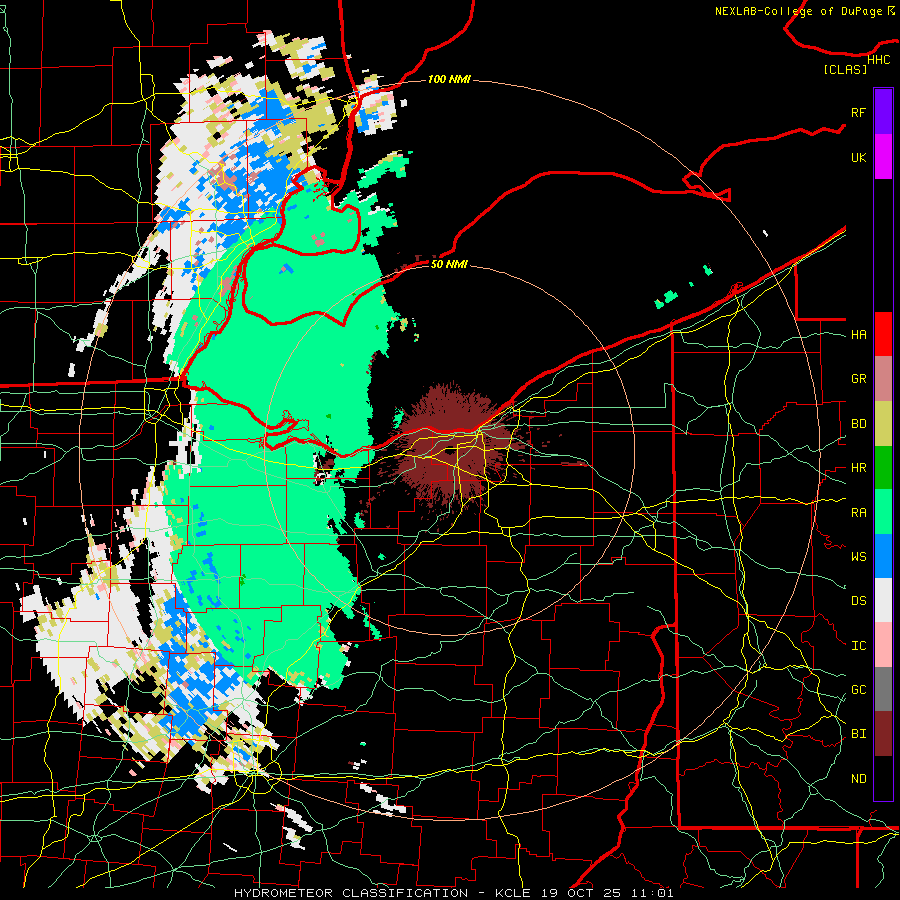Click the RF legend label
This screenshot has width=900, height=900.
click(x=858, y=112)
